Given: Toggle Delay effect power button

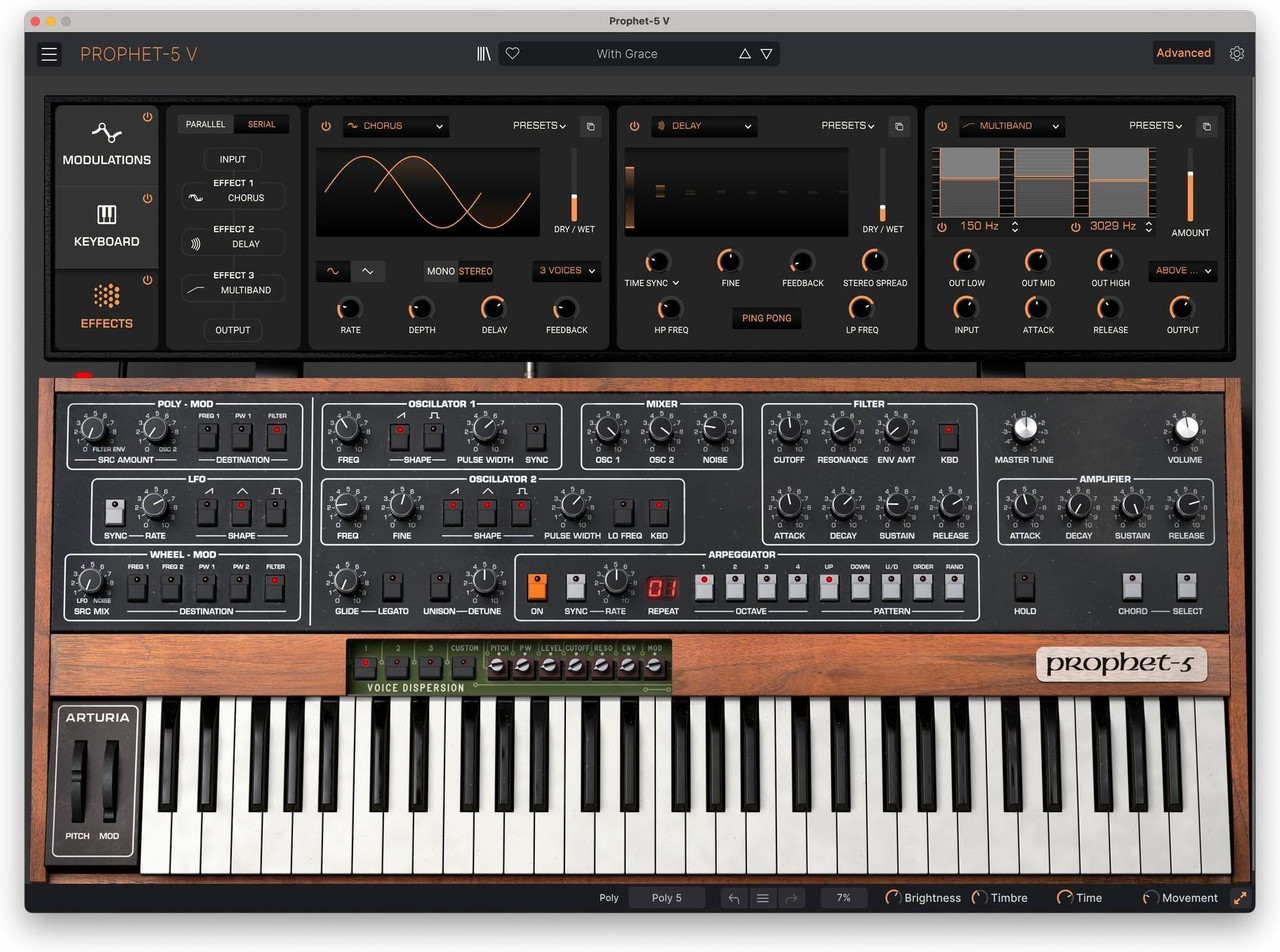Looking at the screenshot, I should pyautogui.click(x=634, y=126).
